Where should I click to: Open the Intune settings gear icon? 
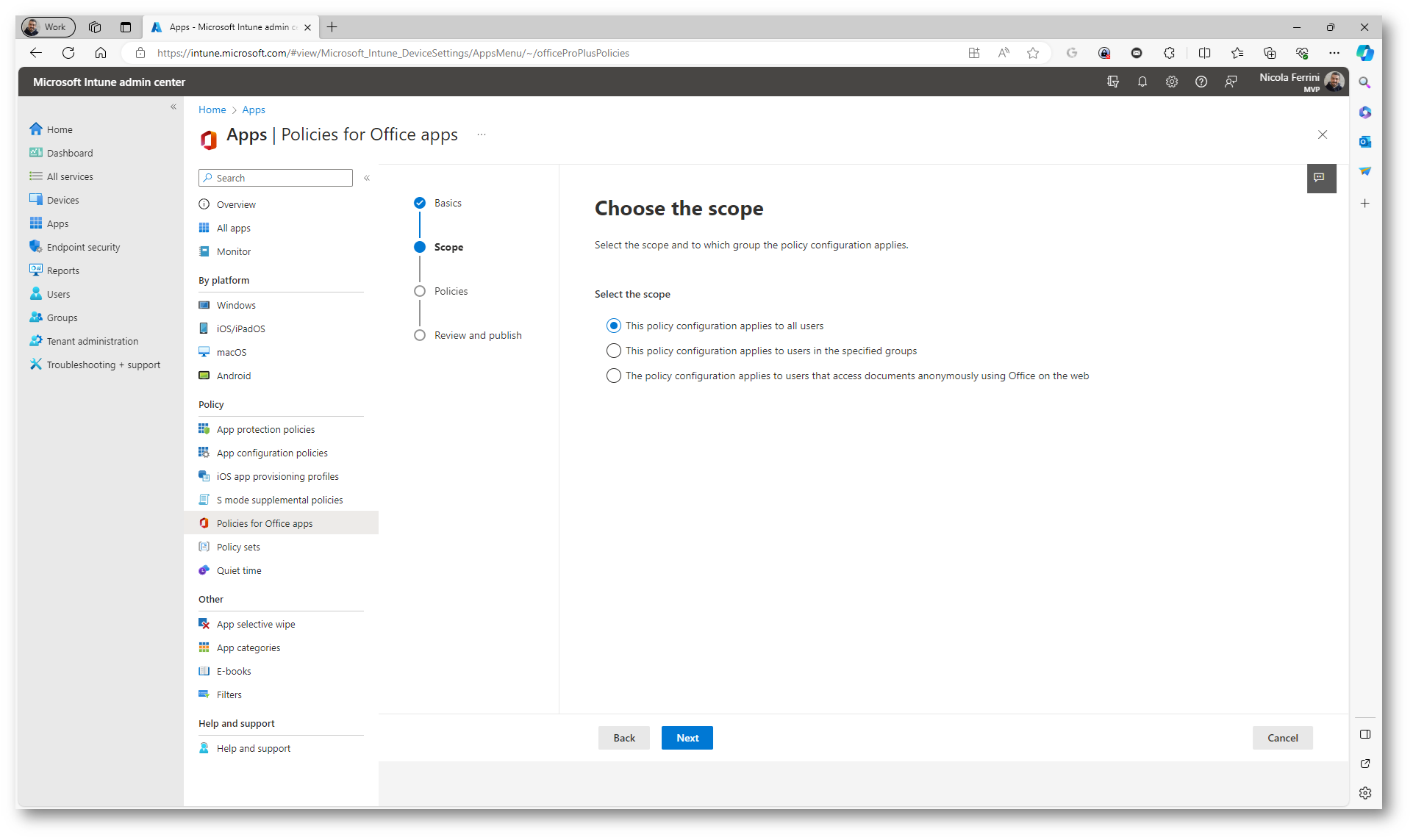click(1172, 82)
